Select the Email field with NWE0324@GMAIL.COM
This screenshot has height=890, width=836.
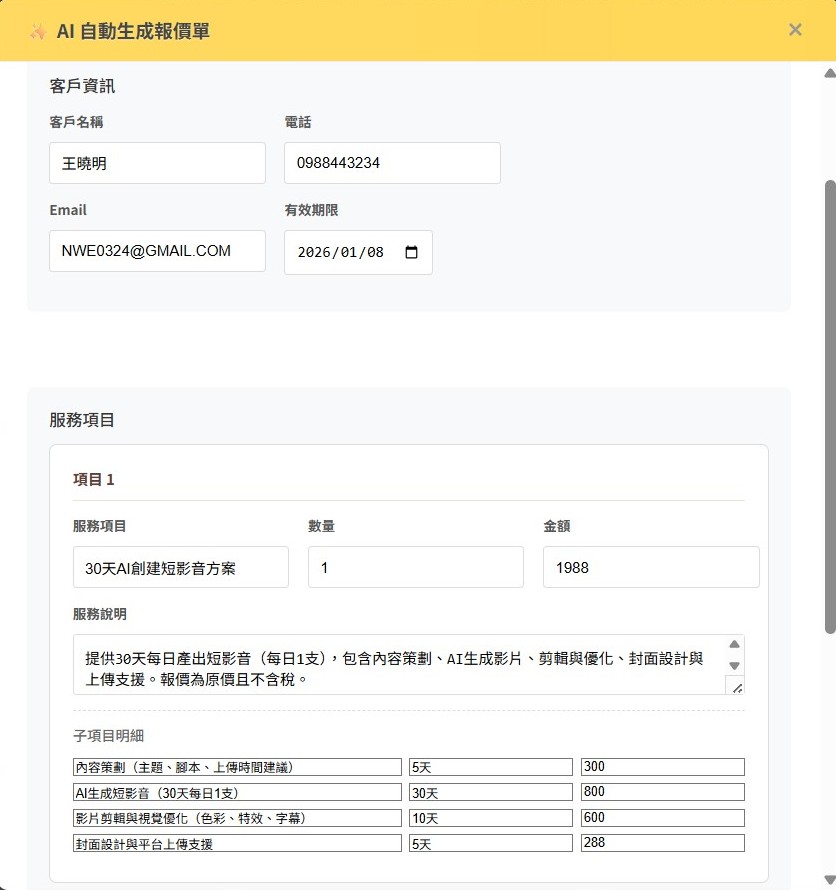tap(157, 251)
